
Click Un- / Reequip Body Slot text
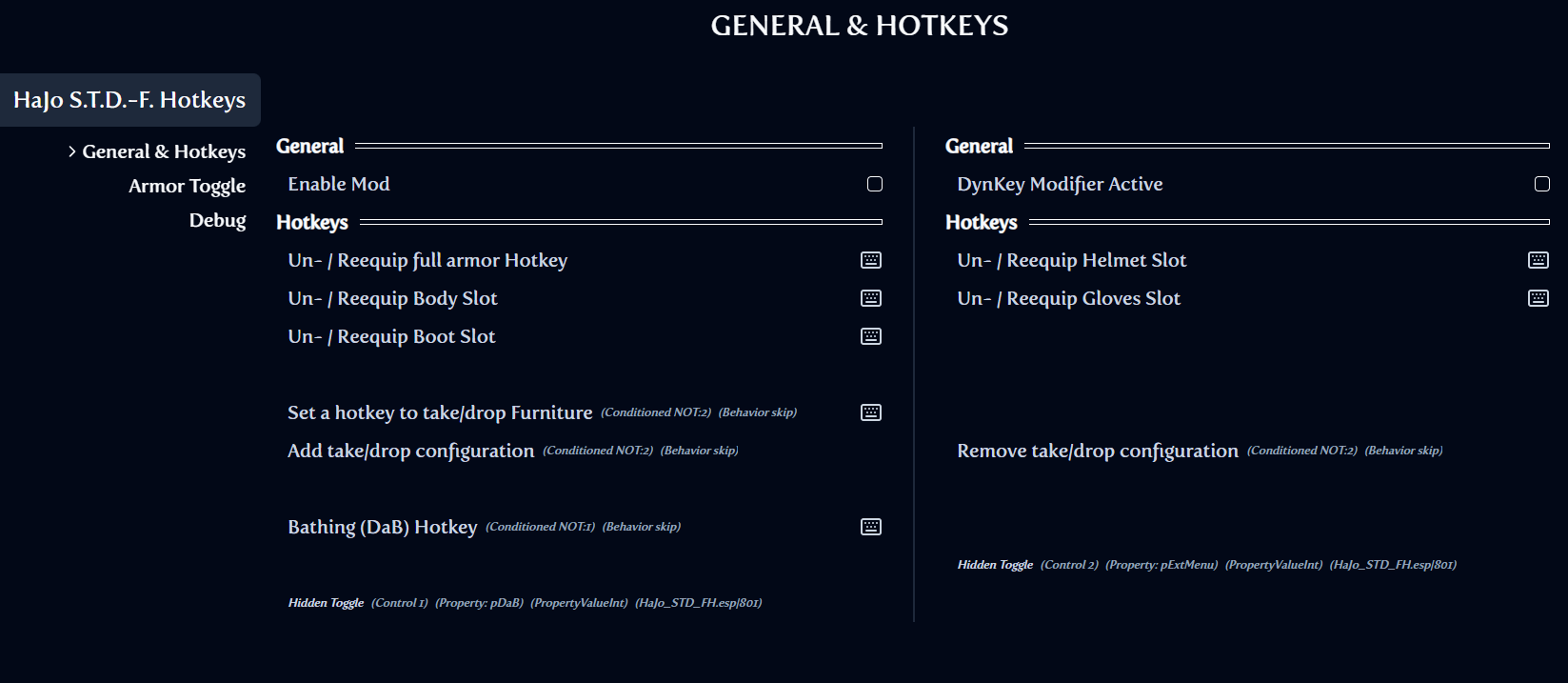click(392, 298)
